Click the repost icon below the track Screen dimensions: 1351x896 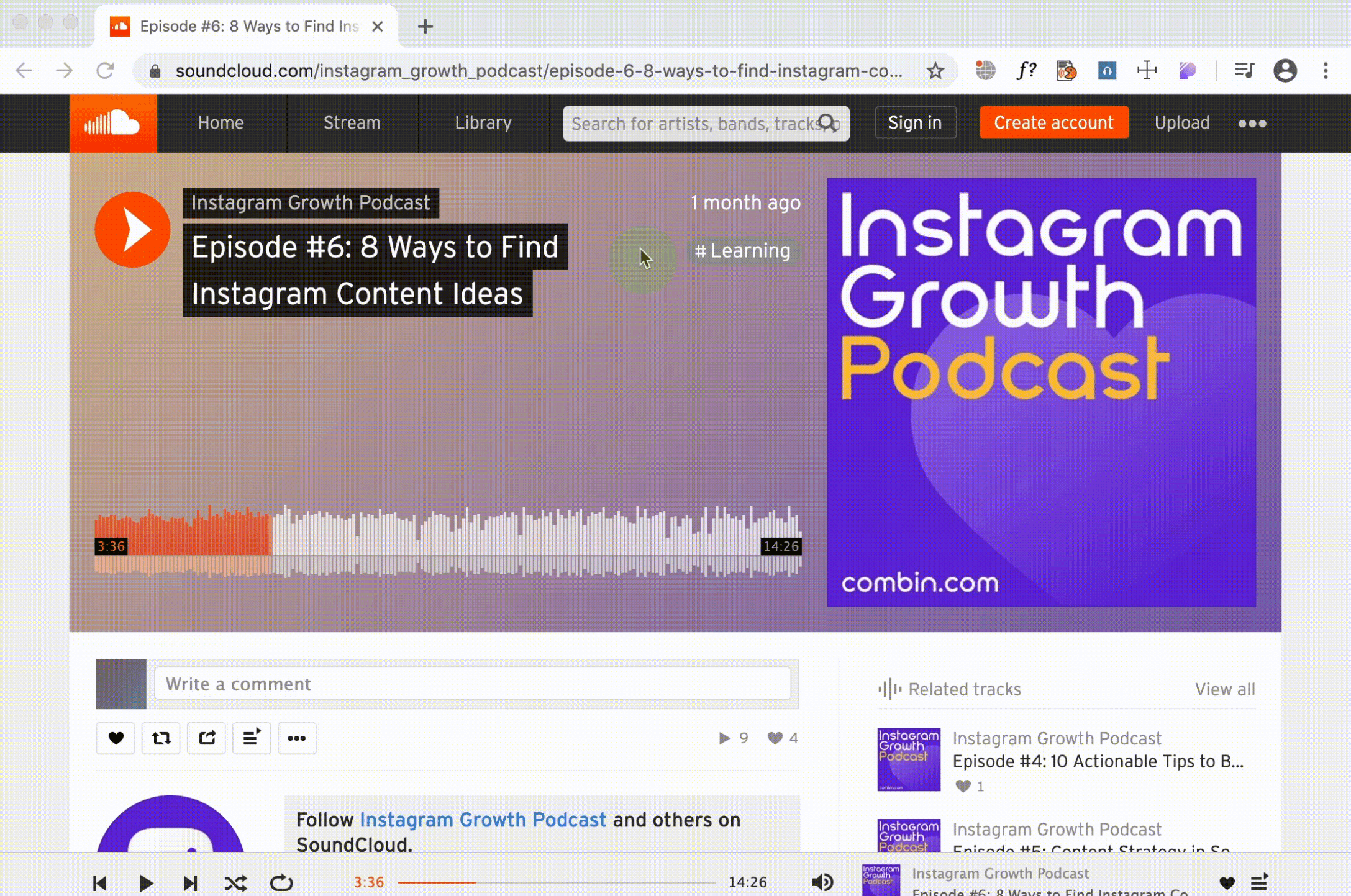[162, 738]
